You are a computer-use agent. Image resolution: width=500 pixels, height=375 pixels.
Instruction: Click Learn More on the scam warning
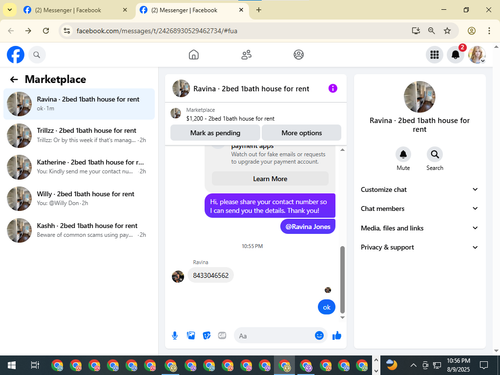coord(270,179)
